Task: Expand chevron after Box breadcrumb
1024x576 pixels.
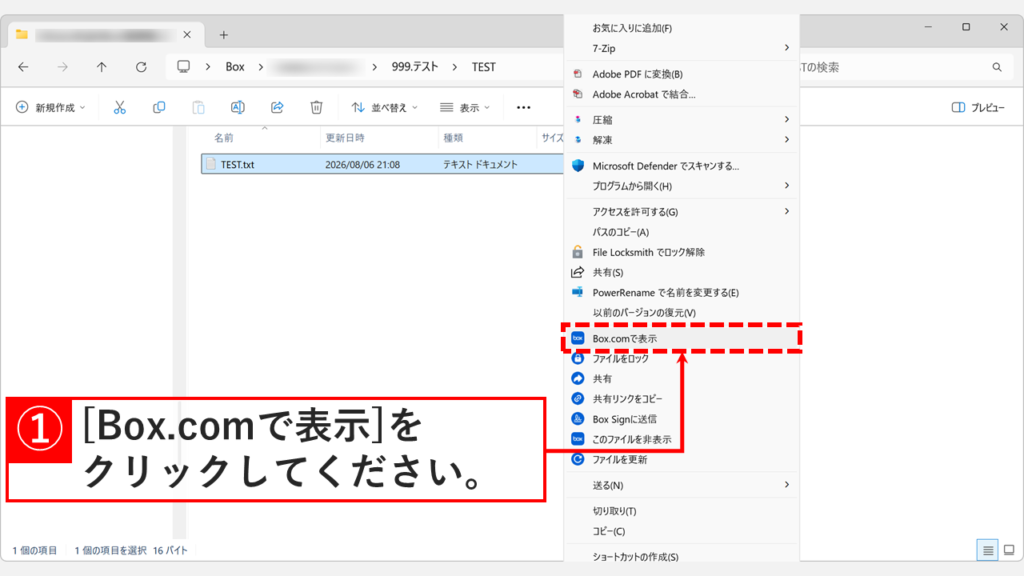Action: [x=261, y=67]
